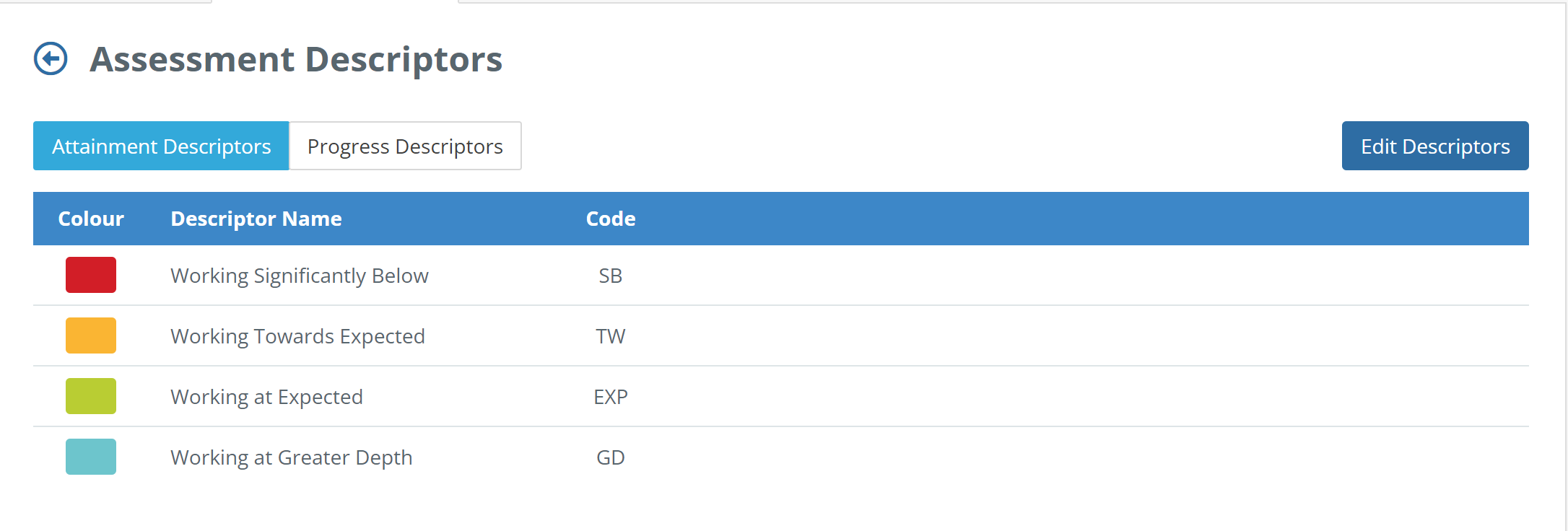Select the Attainment Descriptors tab

click(x=161, y=146)
